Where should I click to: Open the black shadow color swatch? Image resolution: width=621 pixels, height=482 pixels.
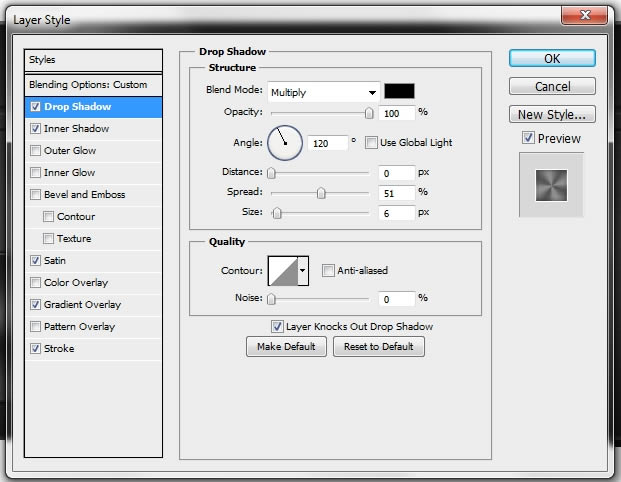[x=399, y=91]
